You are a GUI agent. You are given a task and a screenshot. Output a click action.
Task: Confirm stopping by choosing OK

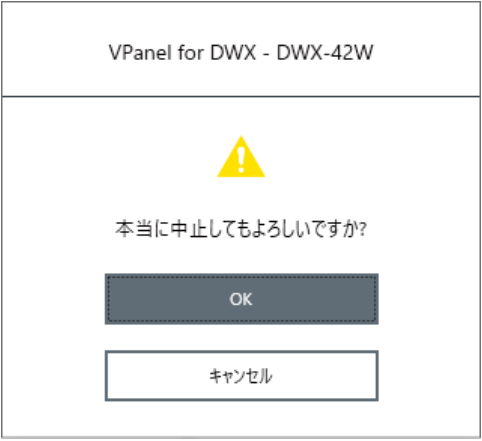241,299
